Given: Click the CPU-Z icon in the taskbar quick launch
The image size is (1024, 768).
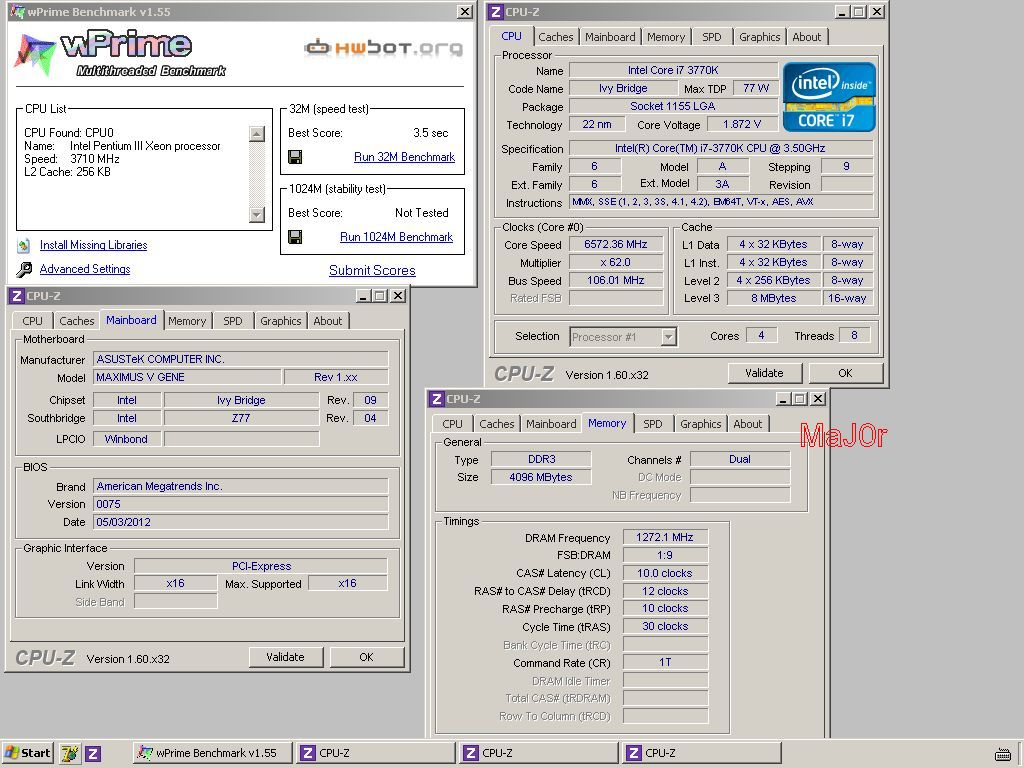Looking at the screenshot, I should click(x=93, y=754).
